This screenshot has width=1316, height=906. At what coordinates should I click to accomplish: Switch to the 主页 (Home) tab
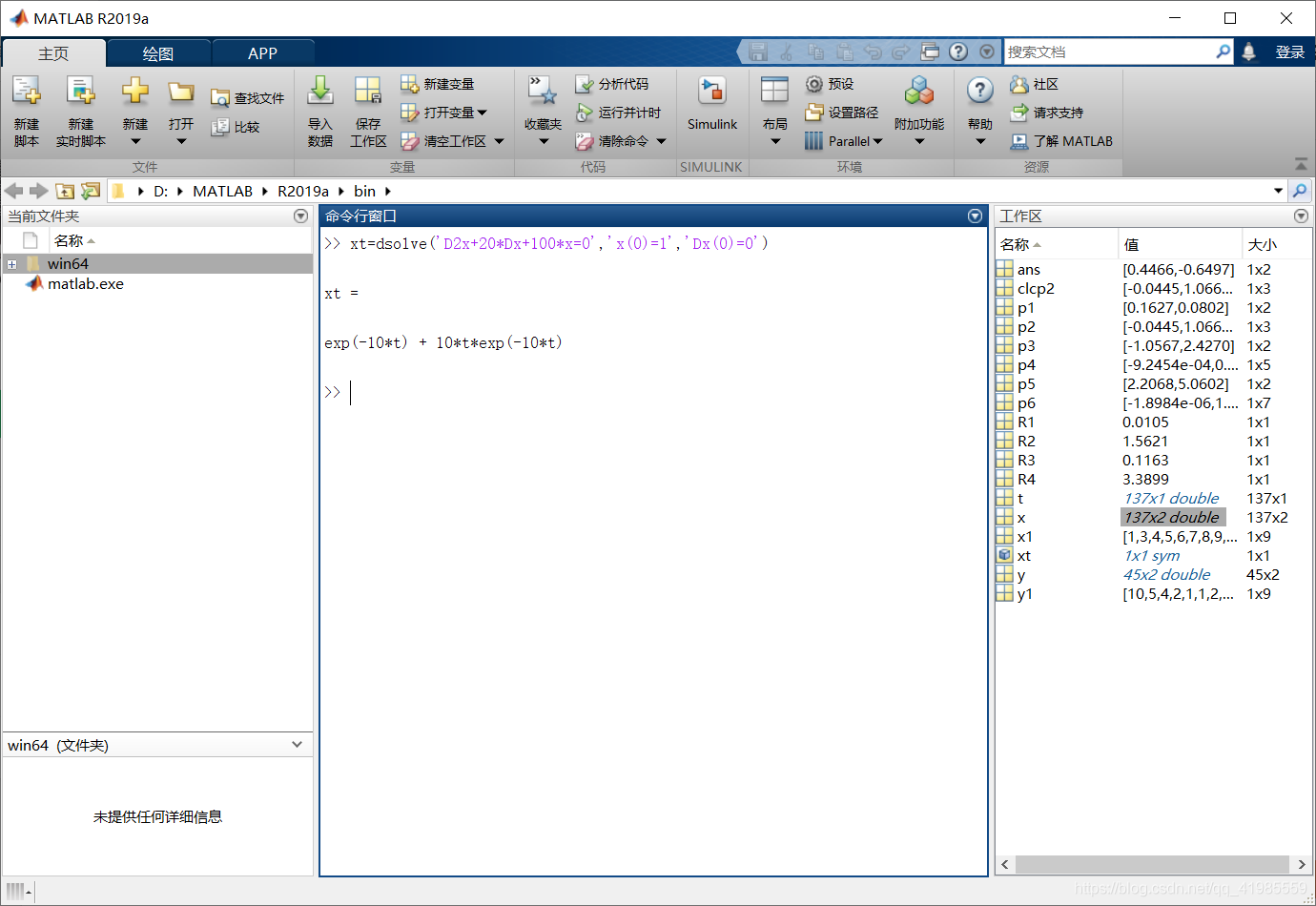click(53, 52)
